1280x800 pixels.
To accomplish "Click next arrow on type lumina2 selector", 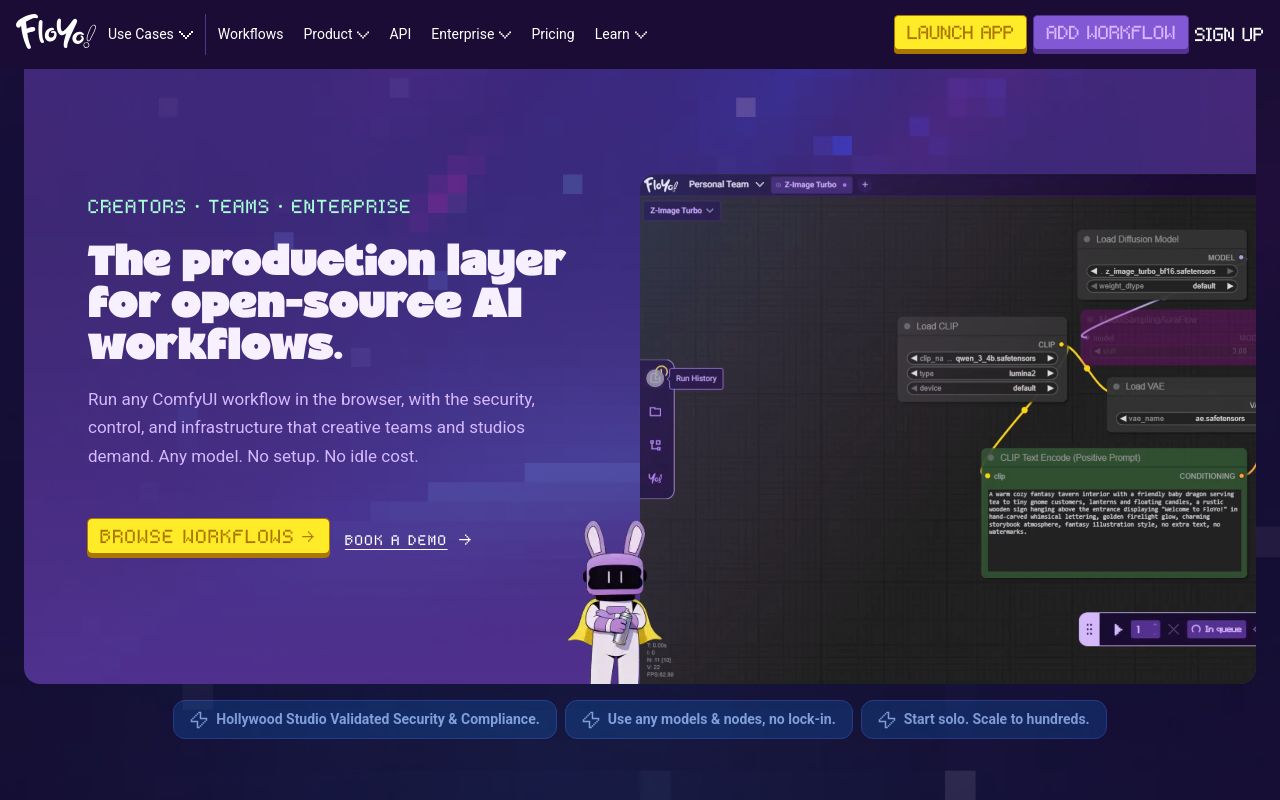I will (1050, 373).
